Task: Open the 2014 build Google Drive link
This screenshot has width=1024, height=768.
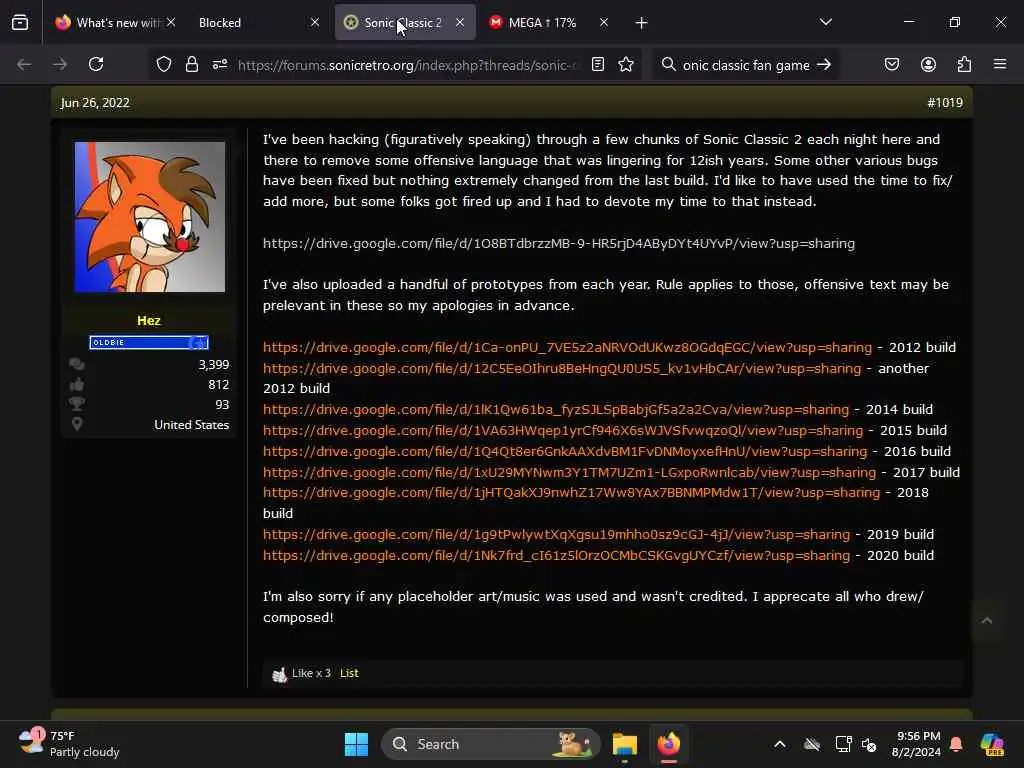Action: 556,409
